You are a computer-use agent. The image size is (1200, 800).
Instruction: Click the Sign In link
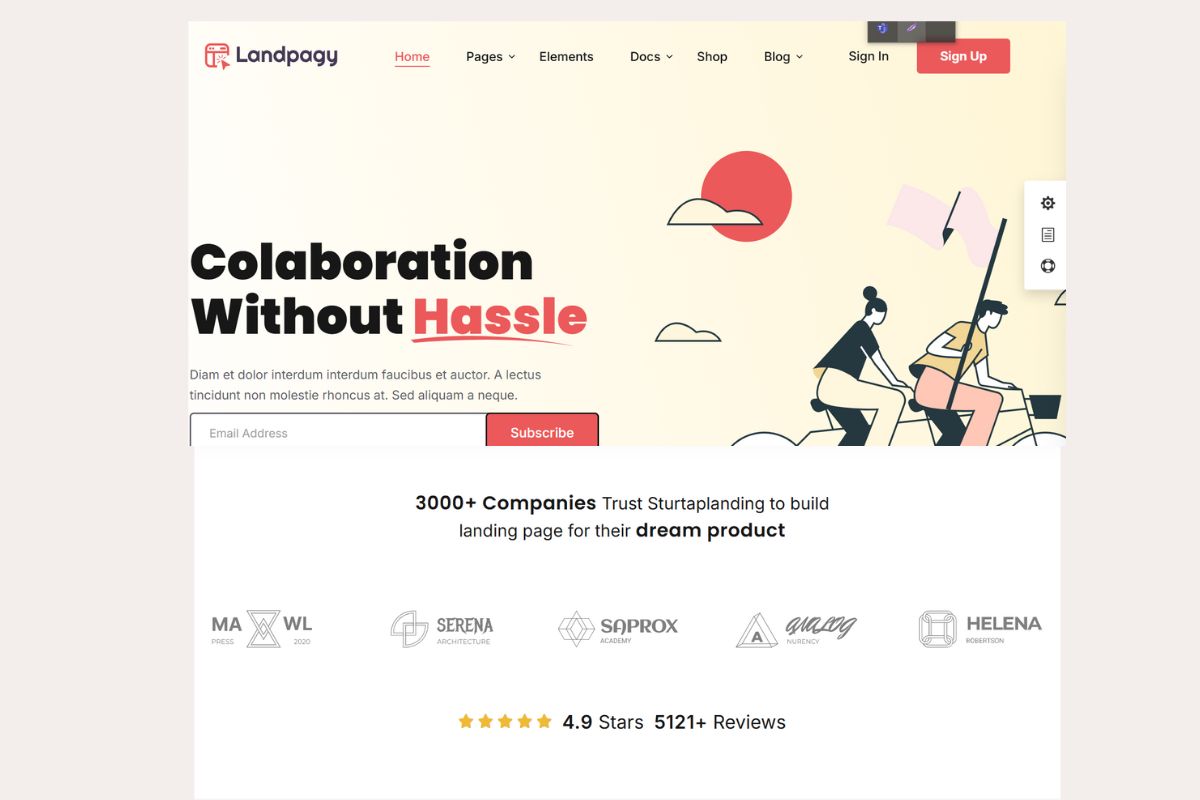click(868, 56)
